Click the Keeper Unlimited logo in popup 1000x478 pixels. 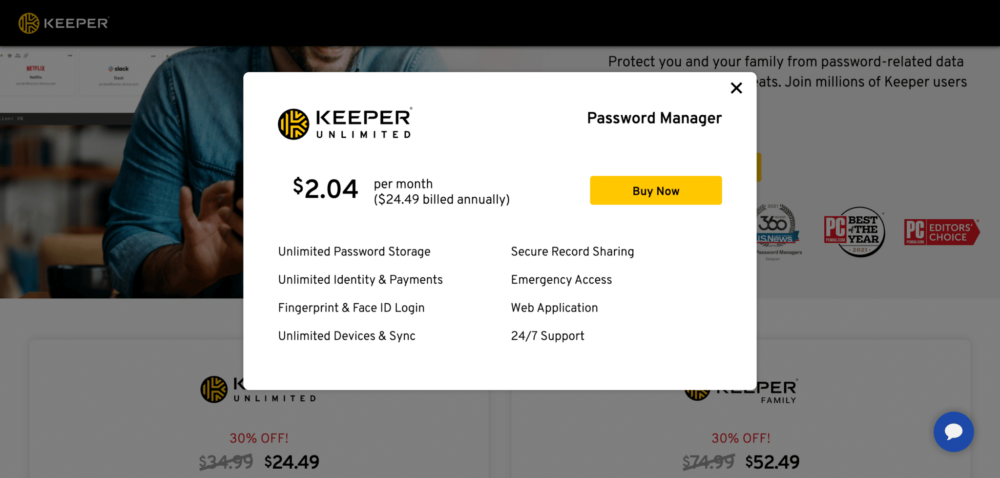345,123
